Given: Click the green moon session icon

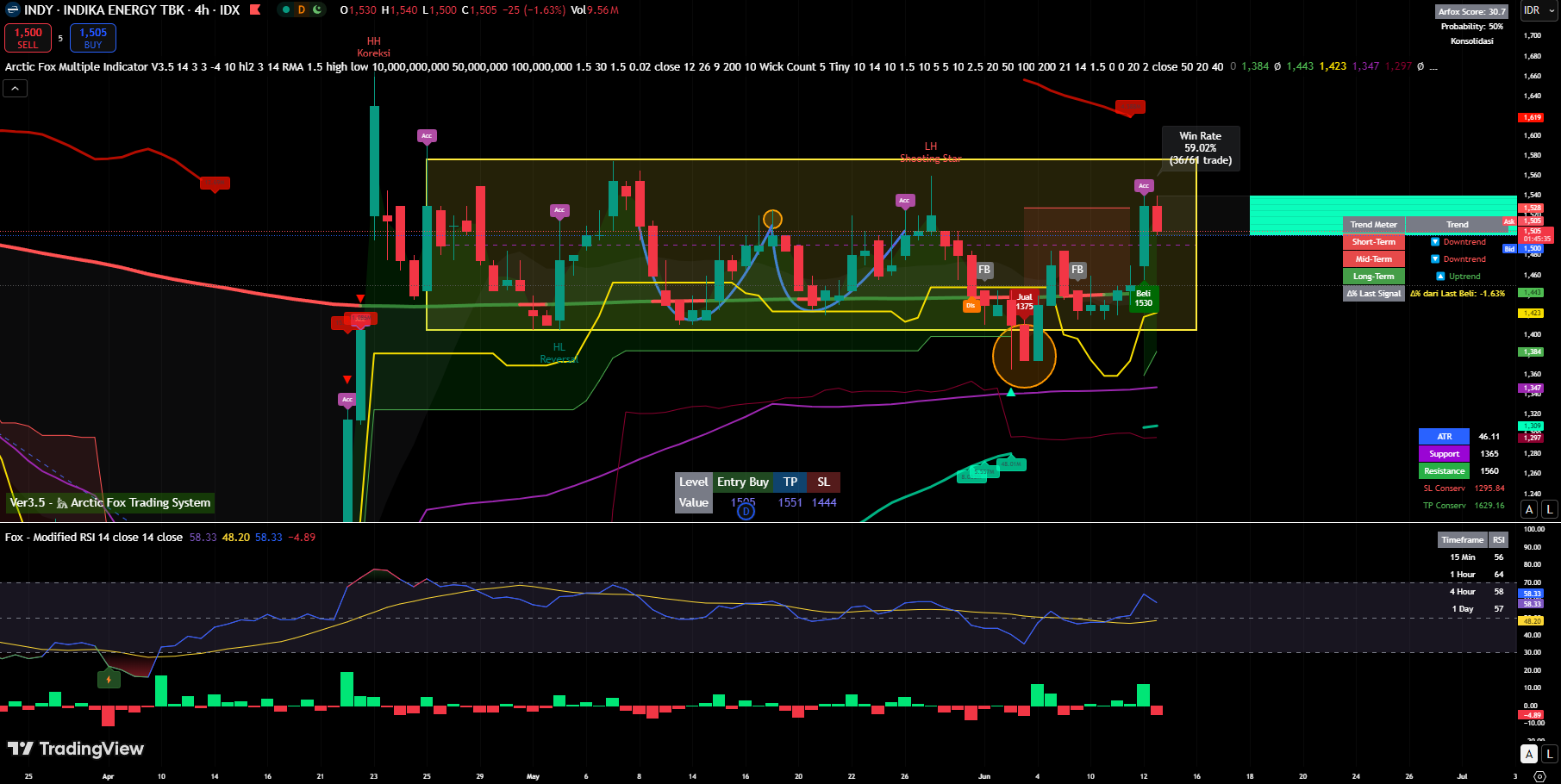Looking at the screenshot, I should [x=317, y=10].
